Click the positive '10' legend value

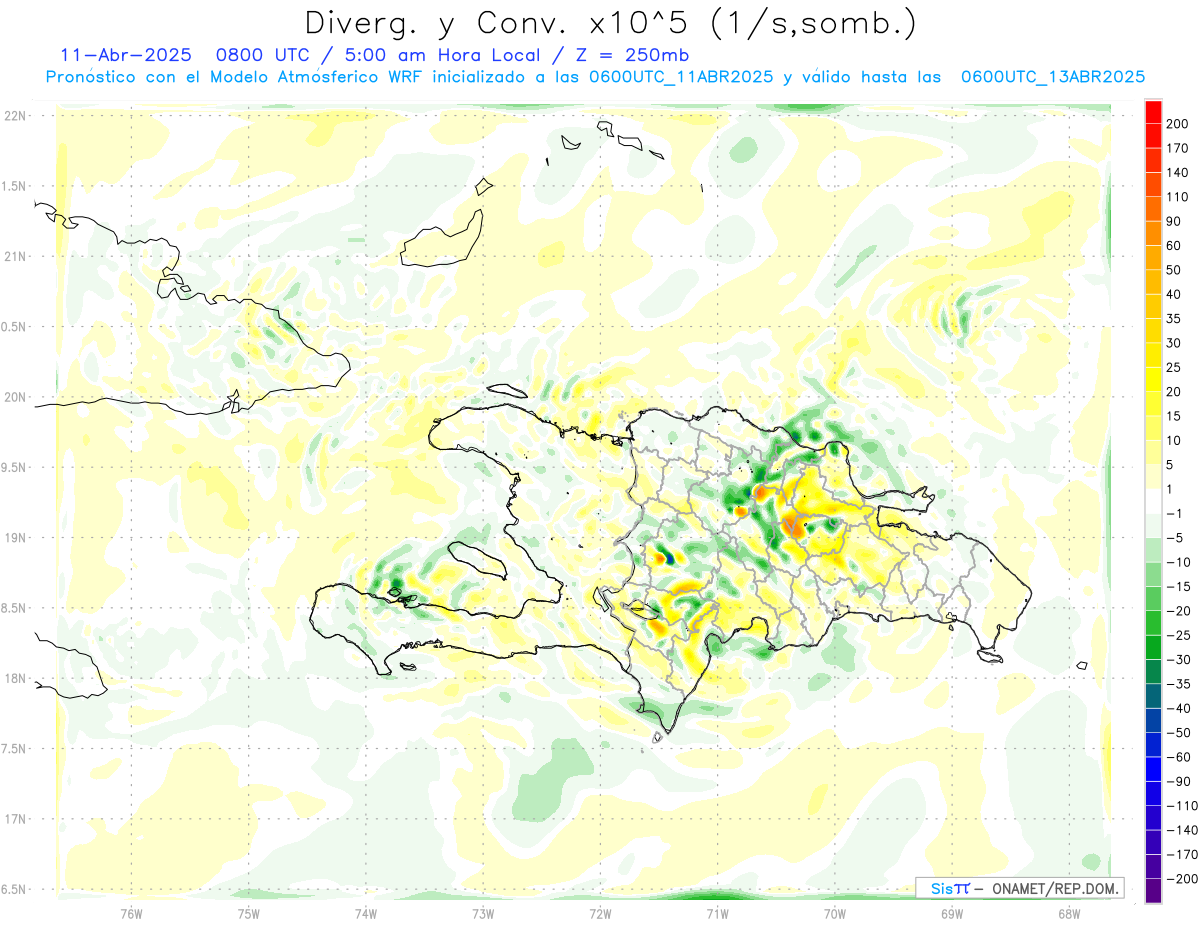(x=1176, y=441)
